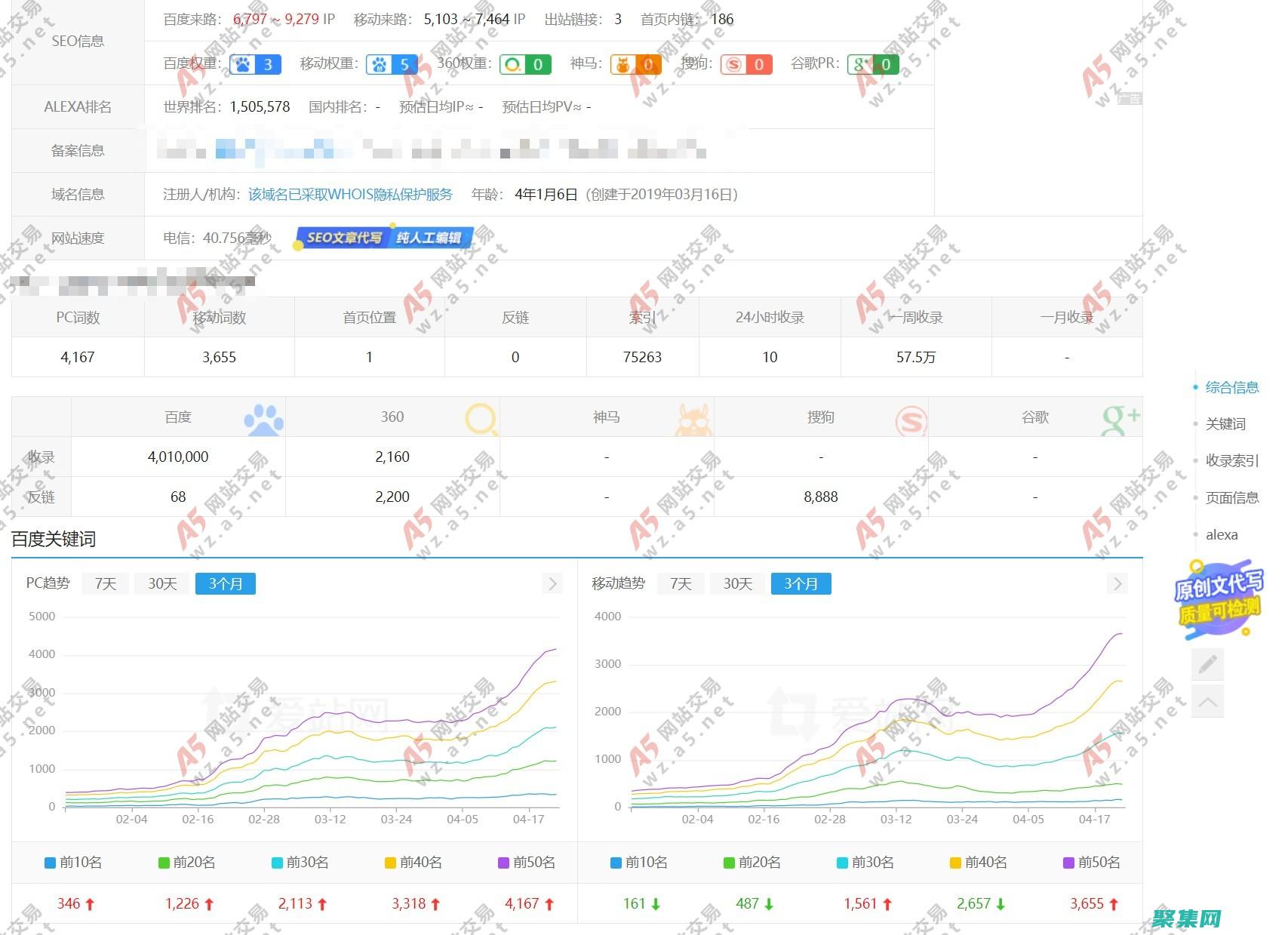Switch PC trend to 3个月

tap(226, 583)
